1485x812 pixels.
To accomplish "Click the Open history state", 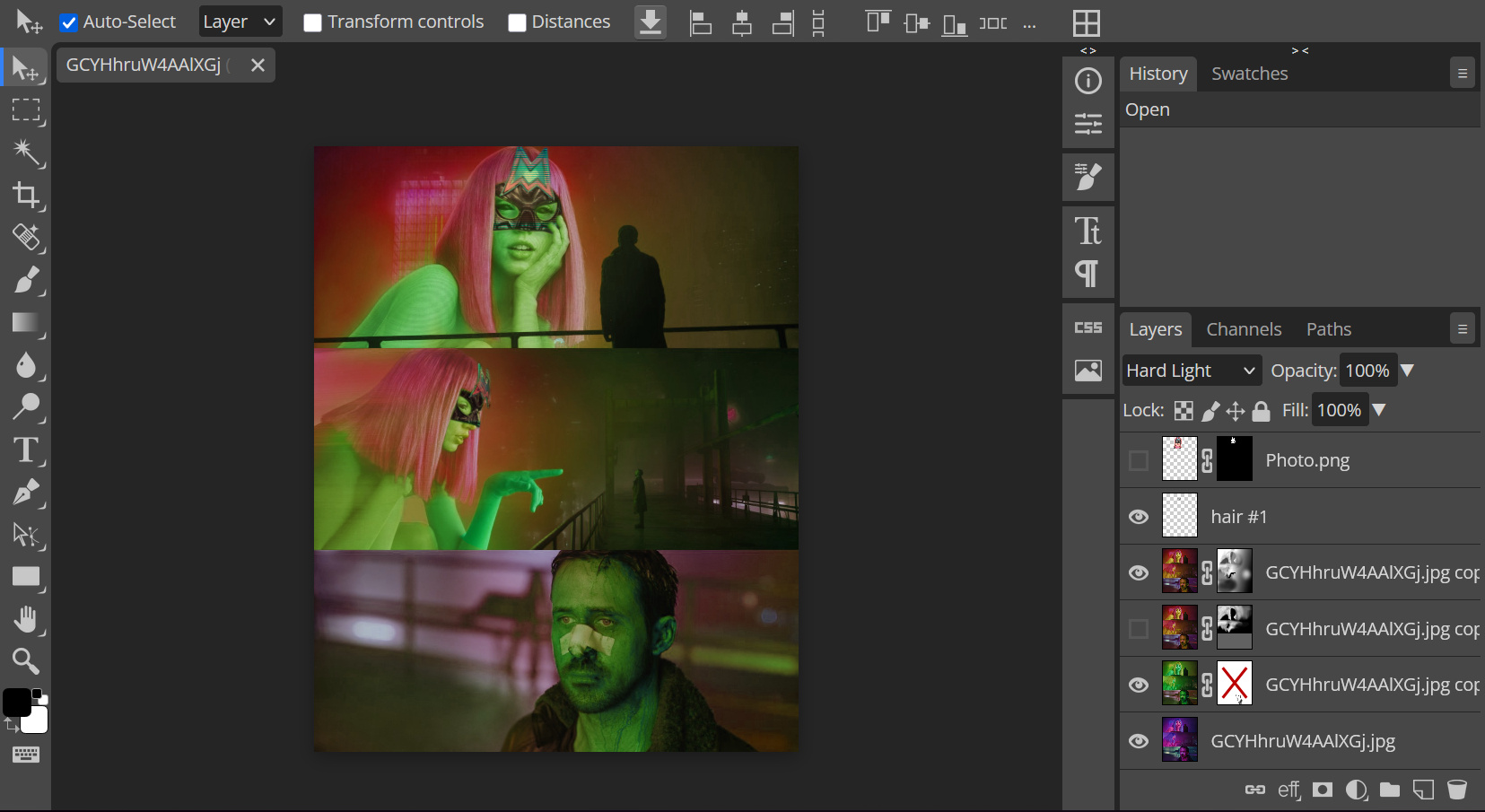I will coord(1148,109).
